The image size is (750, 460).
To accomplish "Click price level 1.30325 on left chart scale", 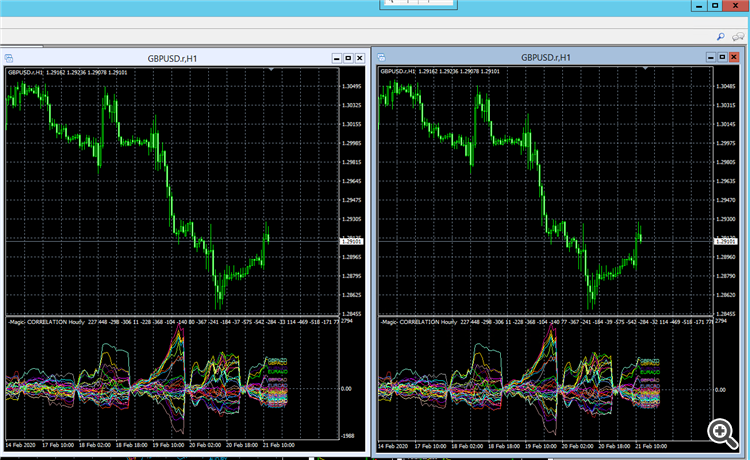I will pyautogui.click(x=352, y=105).
